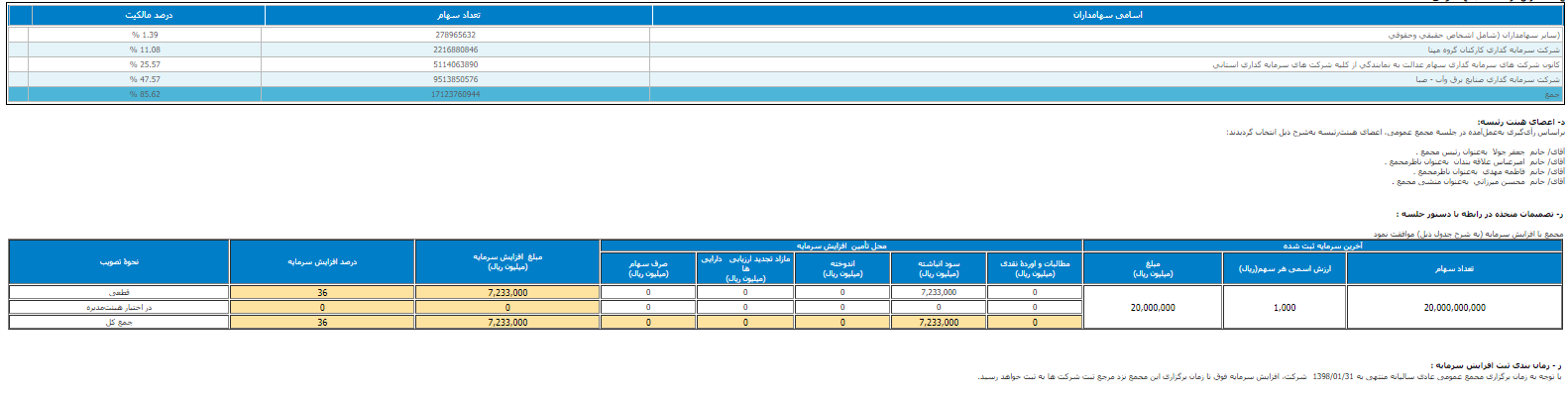Click the اسامی سهامداران column header
This screenshot has width=1568, height=394.
[1107, 15]
